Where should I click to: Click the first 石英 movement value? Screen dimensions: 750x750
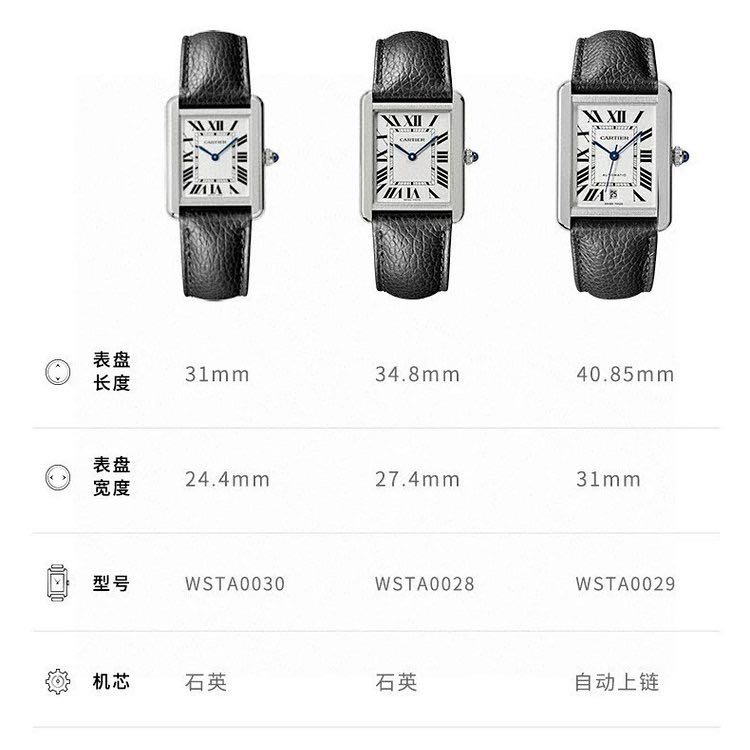(x=206, y=682)
